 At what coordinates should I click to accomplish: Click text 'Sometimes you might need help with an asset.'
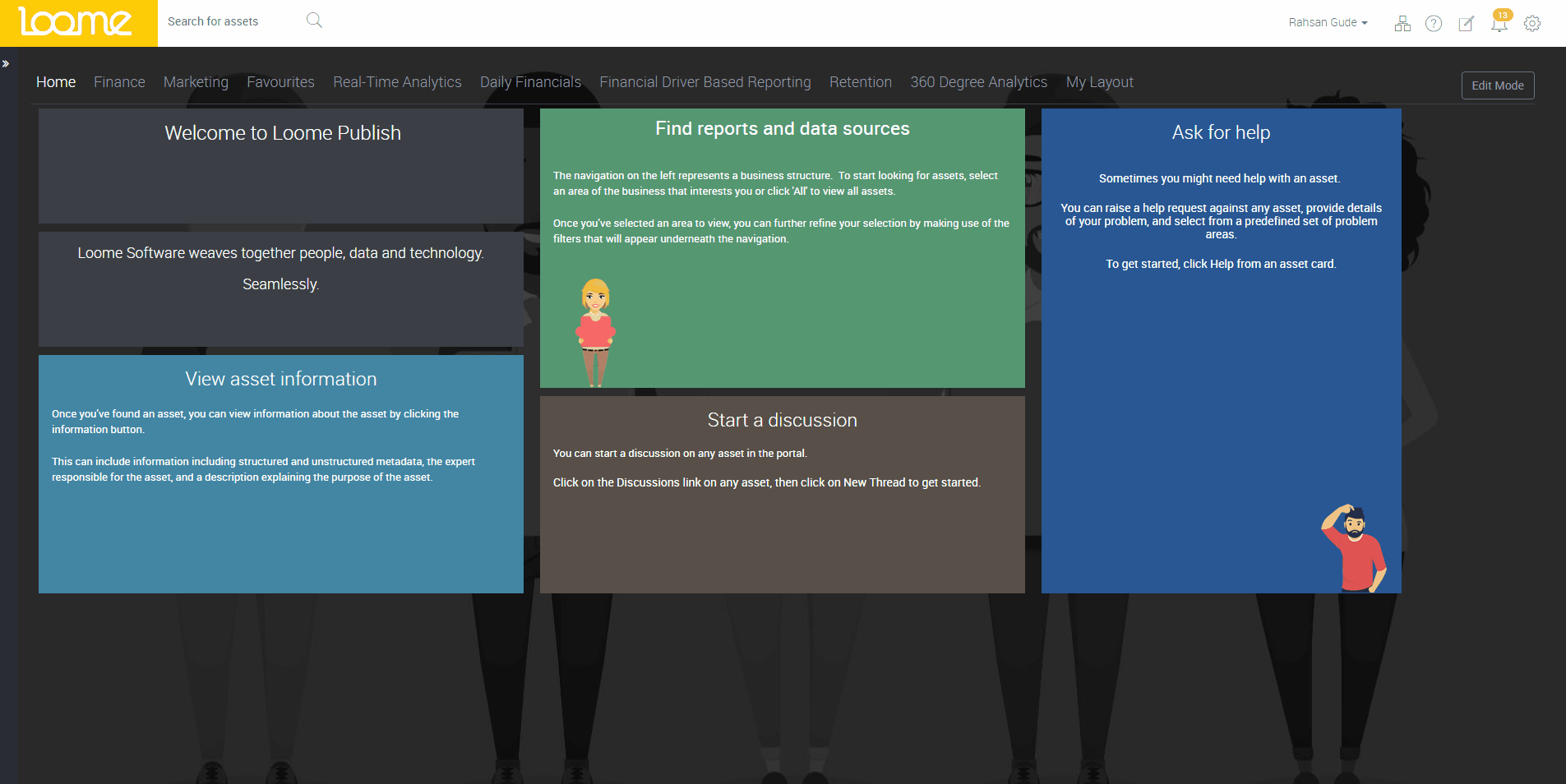pyautogui.click(x=1220, y=178)
